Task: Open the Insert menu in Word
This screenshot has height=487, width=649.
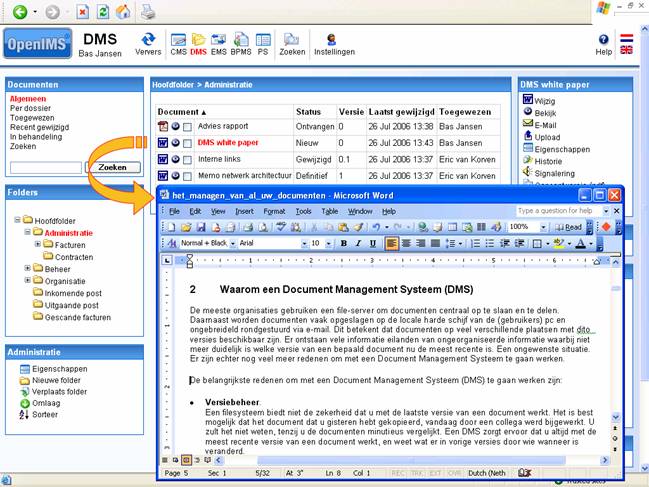Action: [x=244, y=211]
